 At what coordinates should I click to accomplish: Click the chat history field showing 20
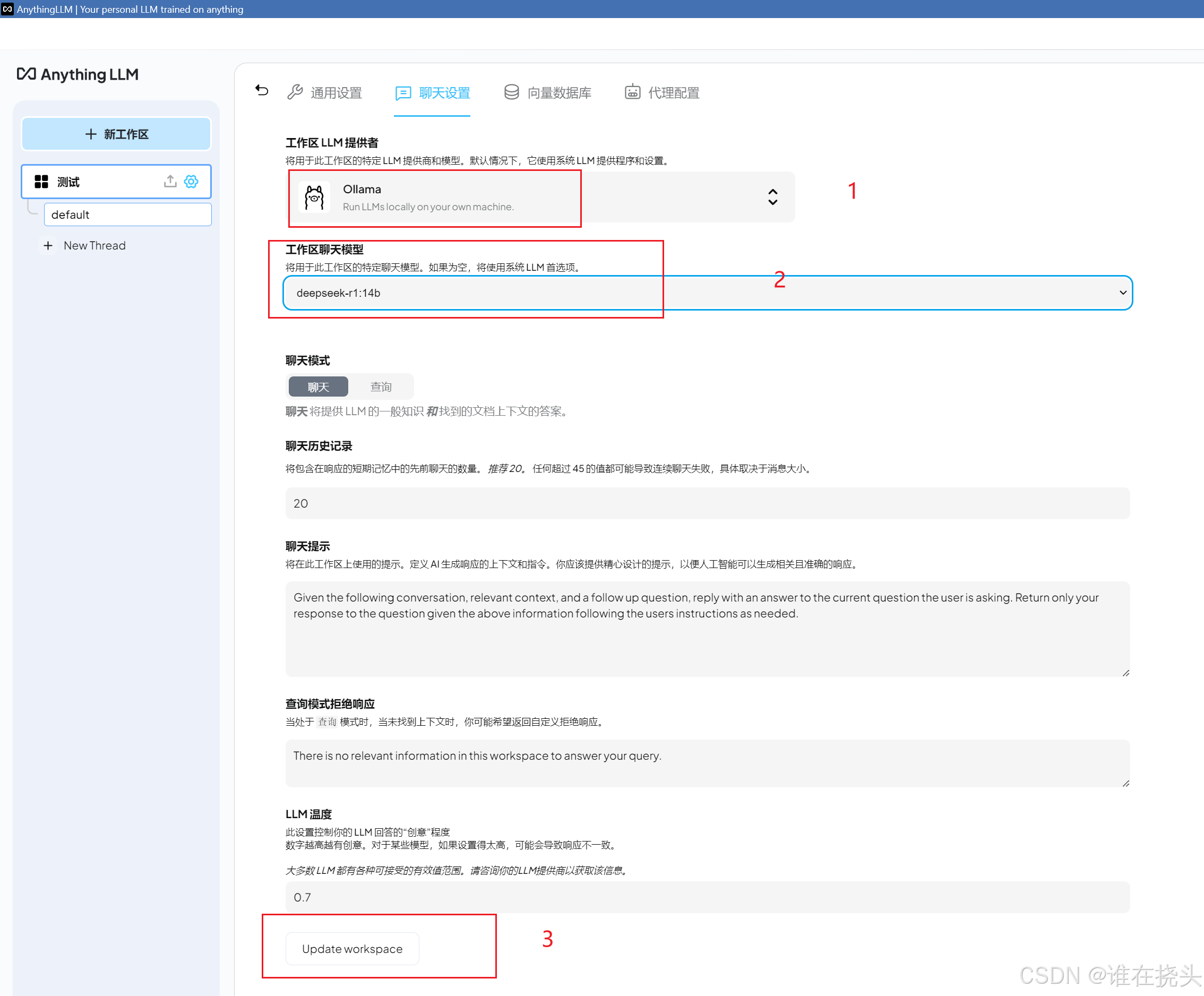point(707,503)
